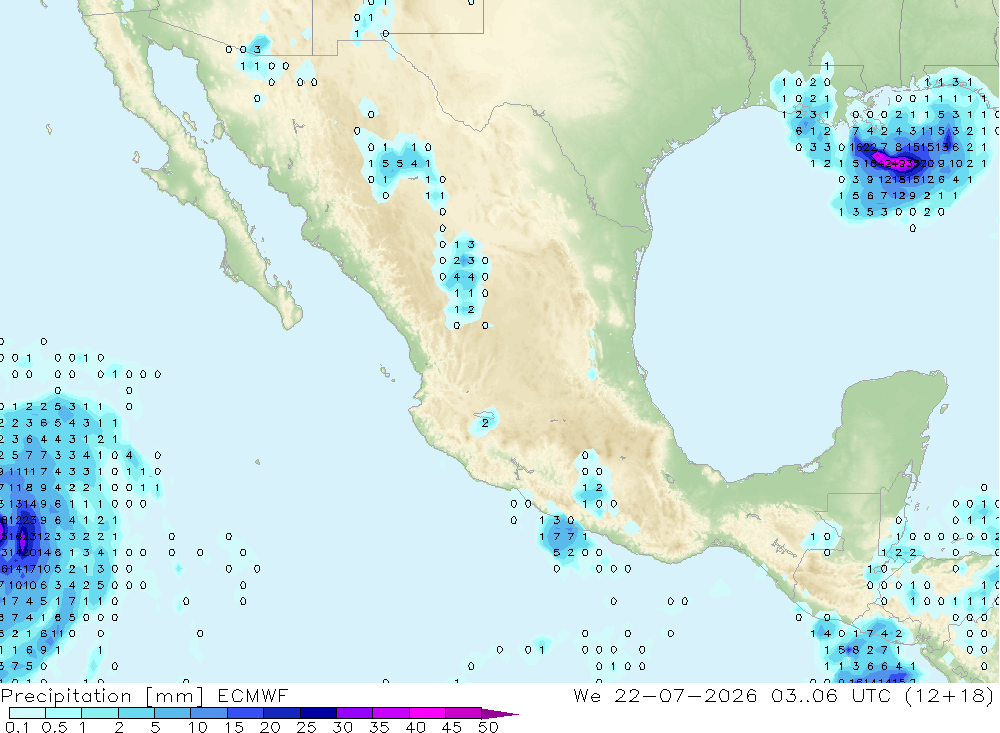The width and height of the screenshot is (1000, 733).
Task: Pick the purple legend swatch between 30 and 35
Action: click(x=355, y=713)
